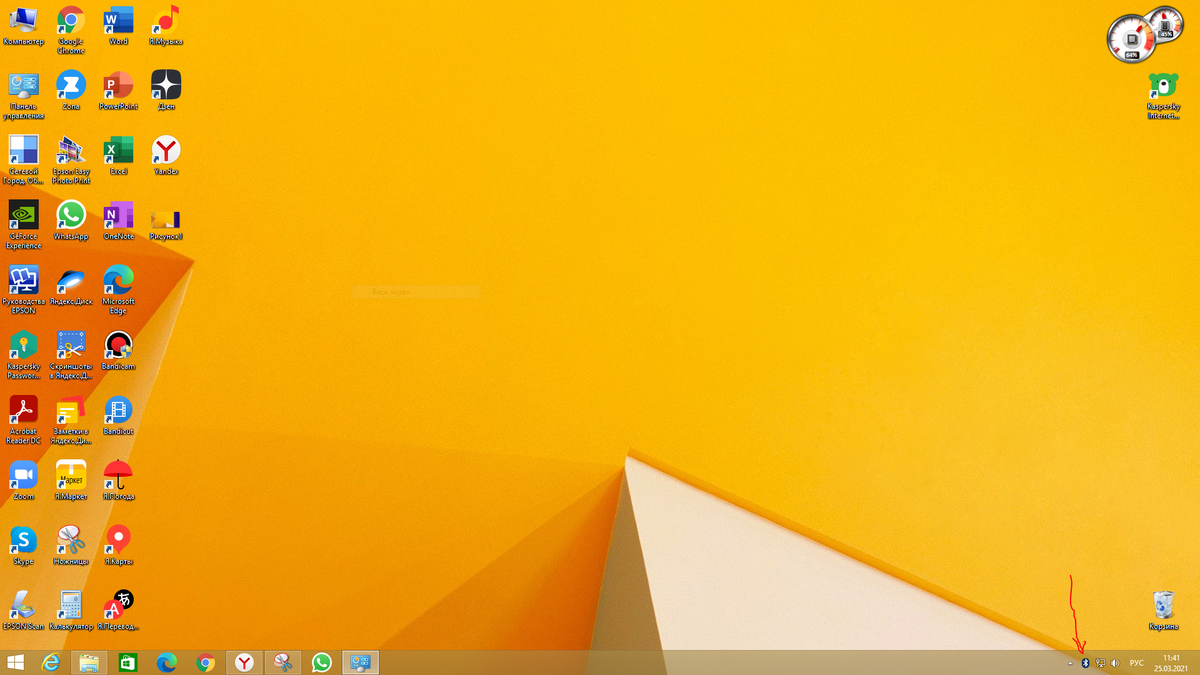Viewport: 1200px width, 675px height.
Task: Open Yandex browser from the taskbar
Action: pos(245,662)
